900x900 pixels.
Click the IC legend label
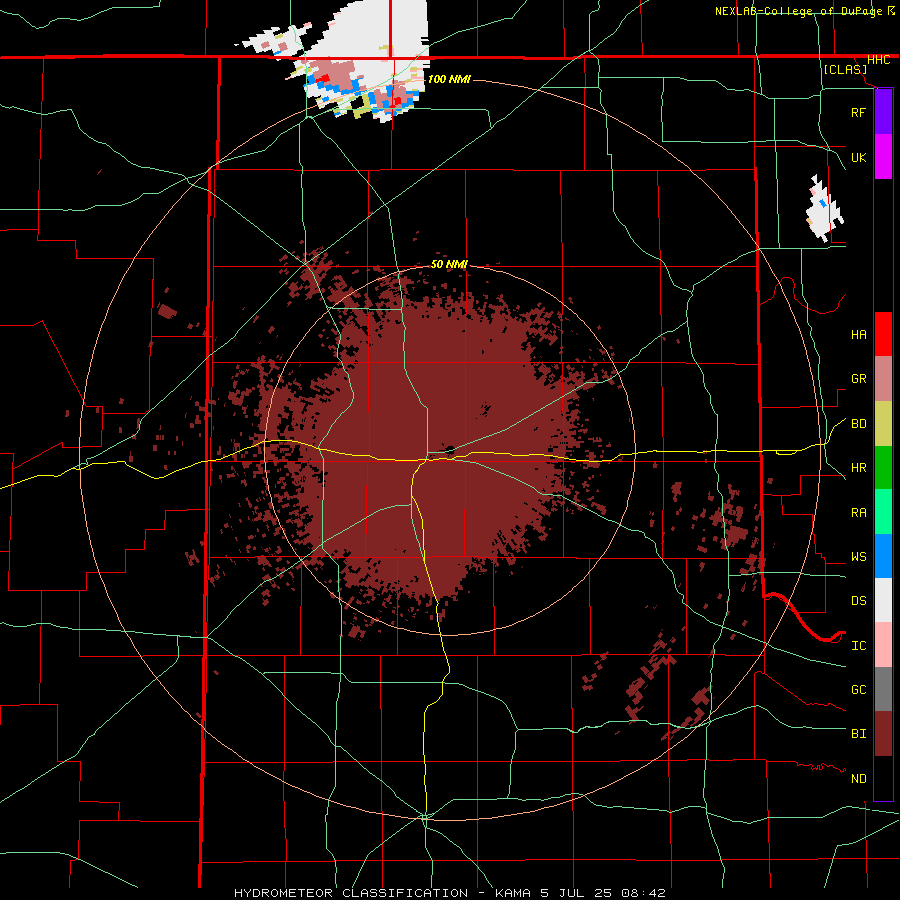coord(858,646)
